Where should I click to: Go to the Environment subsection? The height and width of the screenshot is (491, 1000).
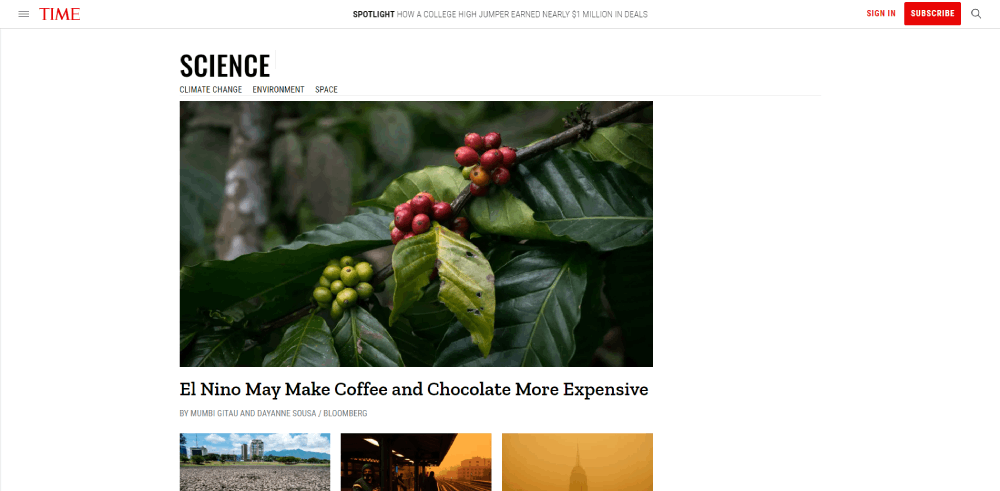pyautogui.click(x=278, y=89)
